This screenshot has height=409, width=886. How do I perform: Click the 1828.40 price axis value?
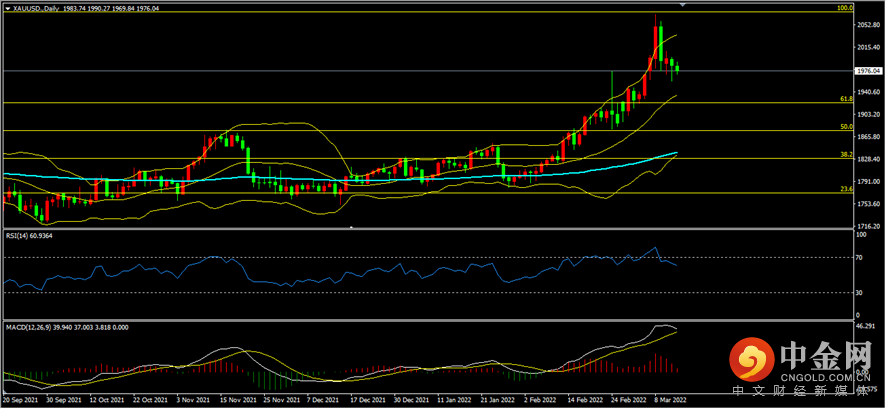click(868, 160)
